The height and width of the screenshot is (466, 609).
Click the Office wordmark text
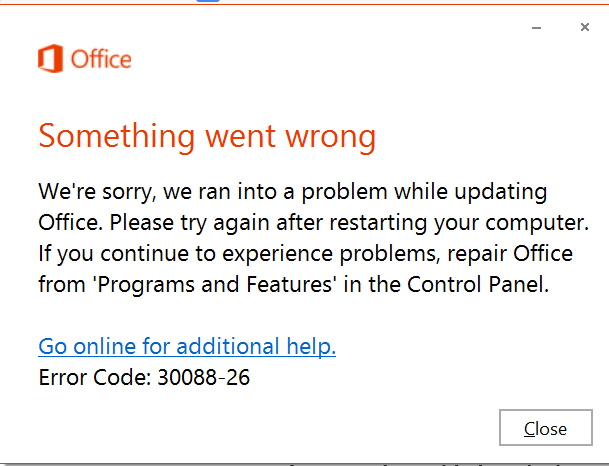[101, 59]
